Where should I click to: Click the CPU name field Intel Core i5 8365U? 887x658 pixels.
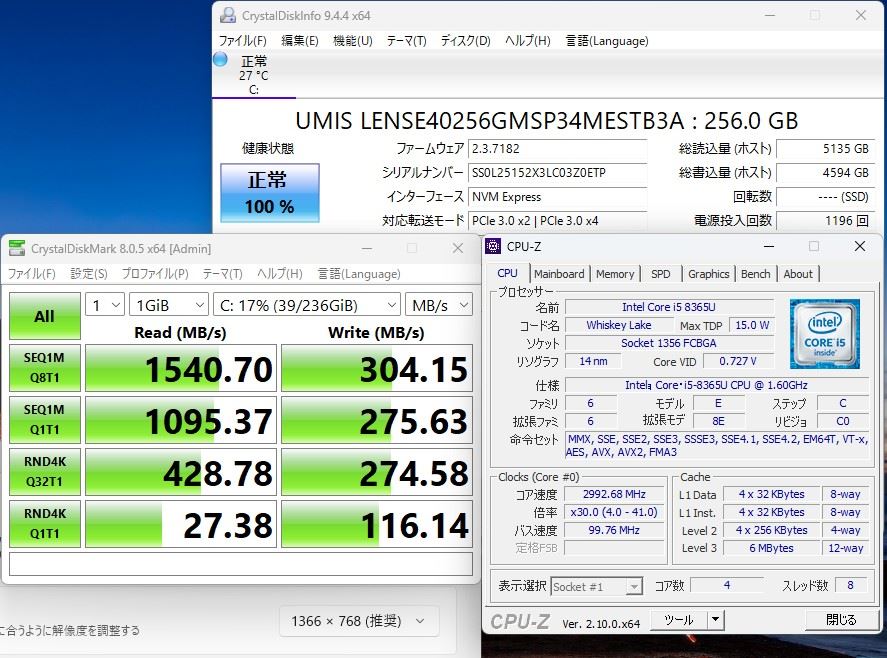669,307
